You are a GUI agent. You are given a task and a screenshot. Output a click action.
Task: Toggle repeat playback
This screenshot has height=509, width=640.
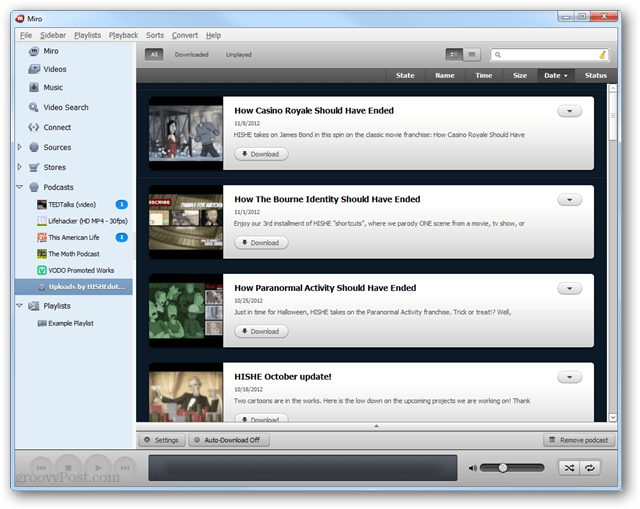(x=590, y=468)
